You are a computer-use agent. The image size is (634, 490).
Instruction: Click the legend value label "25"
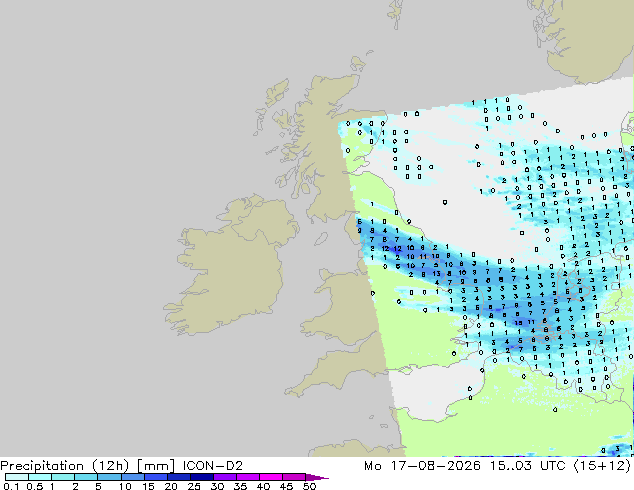pyautogui.click(x=194, y=486)
